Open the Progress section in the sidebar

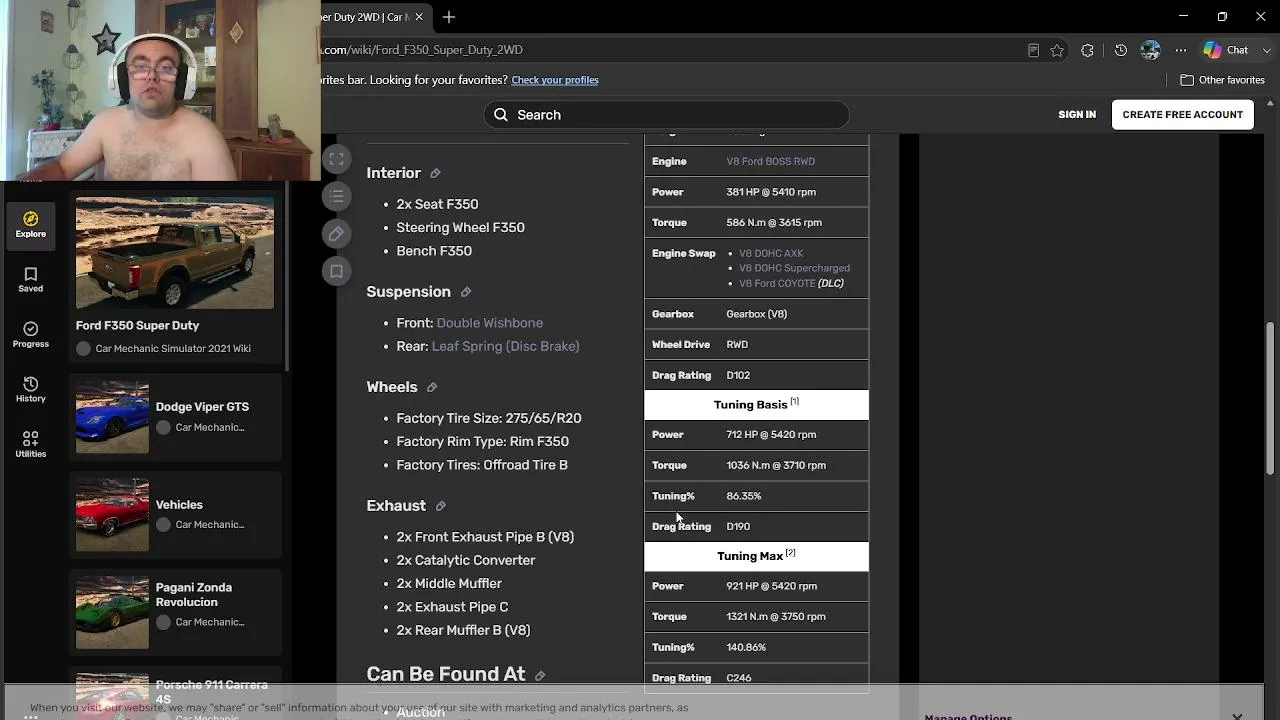pyautogui.click(x=30, y=334)
